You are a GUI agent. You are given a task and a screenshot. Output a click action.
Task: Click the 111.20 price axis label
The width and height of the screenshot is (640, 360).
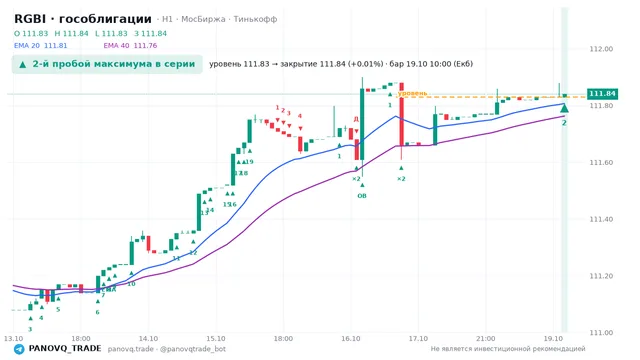click(601, 276)
